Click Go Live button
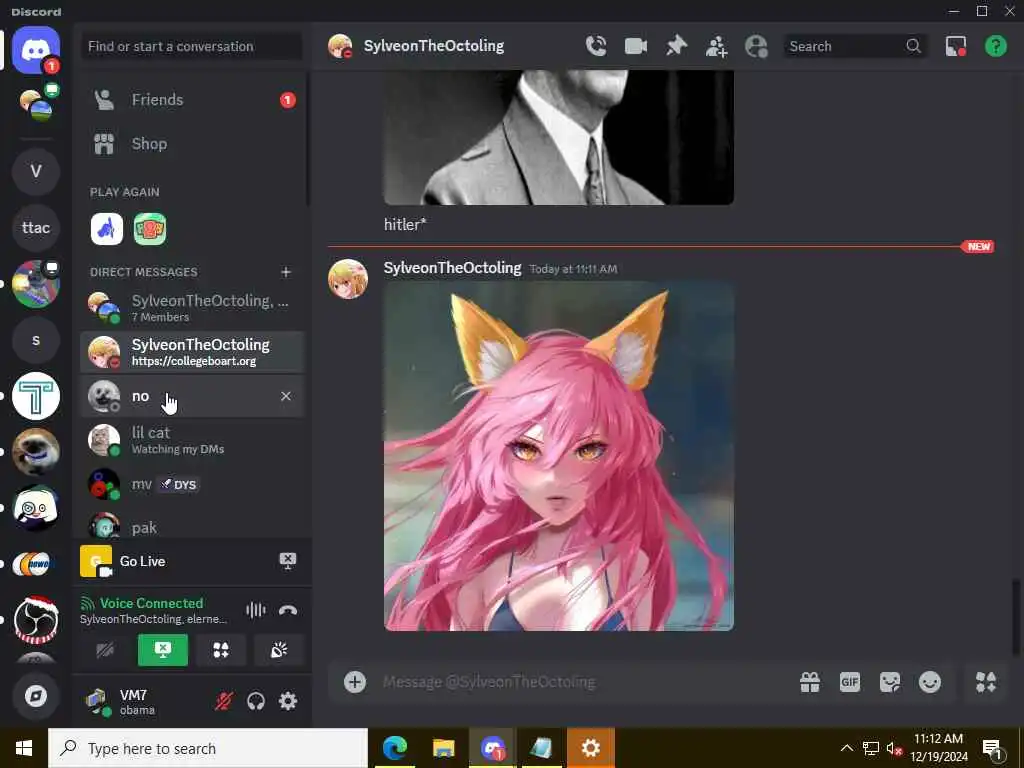 coord(142,561)
